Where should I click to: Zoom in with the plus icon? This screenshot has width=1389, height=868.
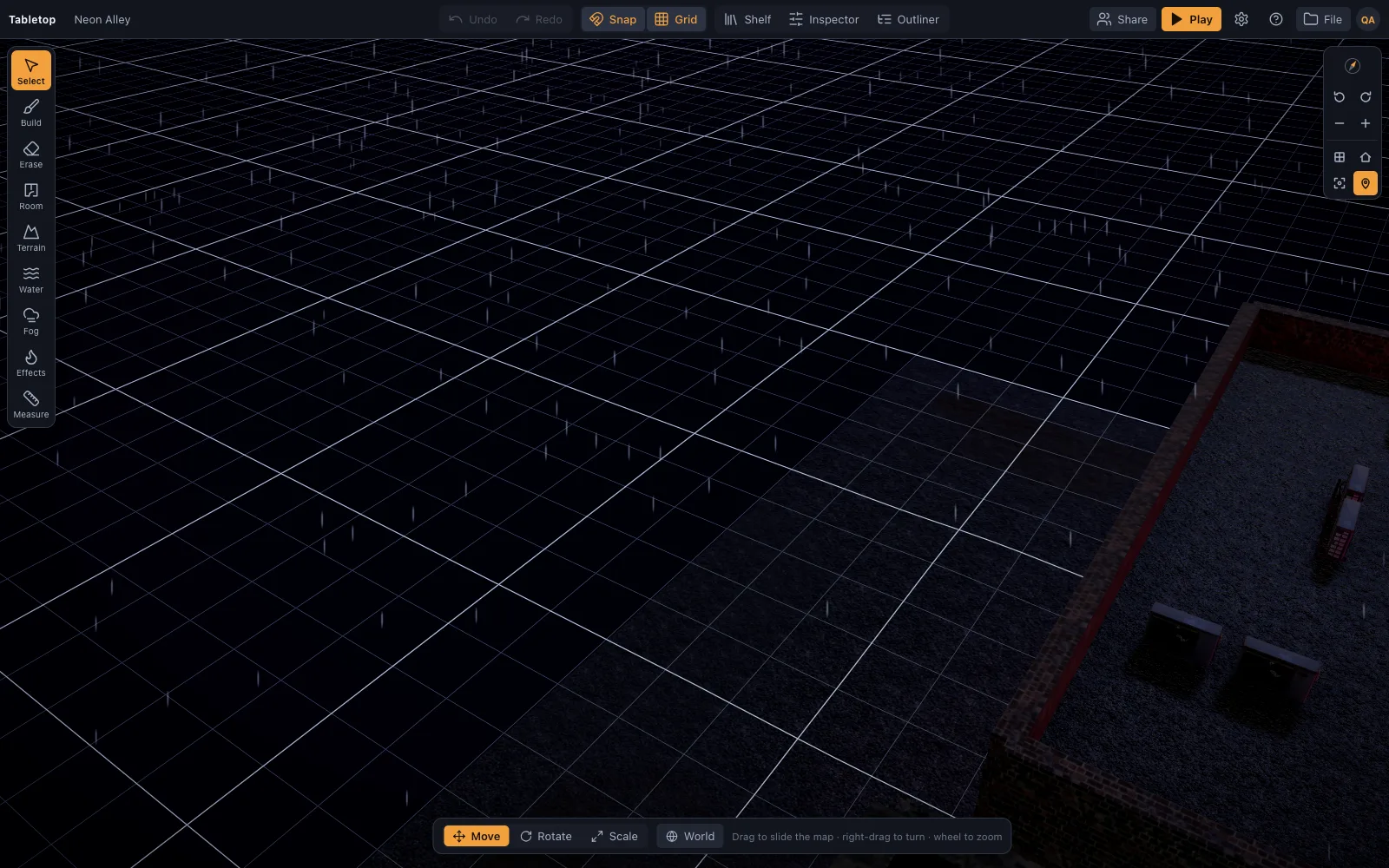click(x=1366, y=123)
